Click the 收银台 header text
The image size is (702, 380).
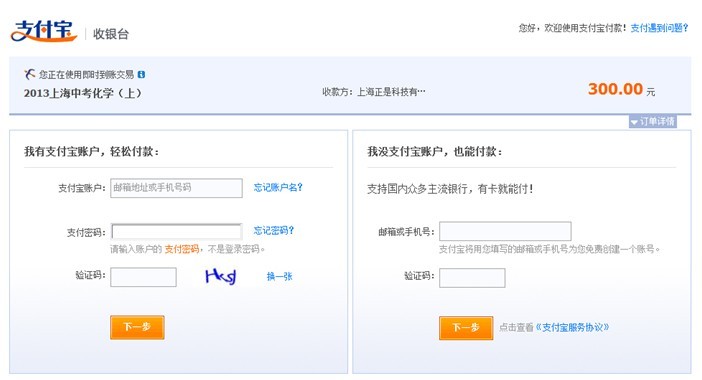[111, 34]
